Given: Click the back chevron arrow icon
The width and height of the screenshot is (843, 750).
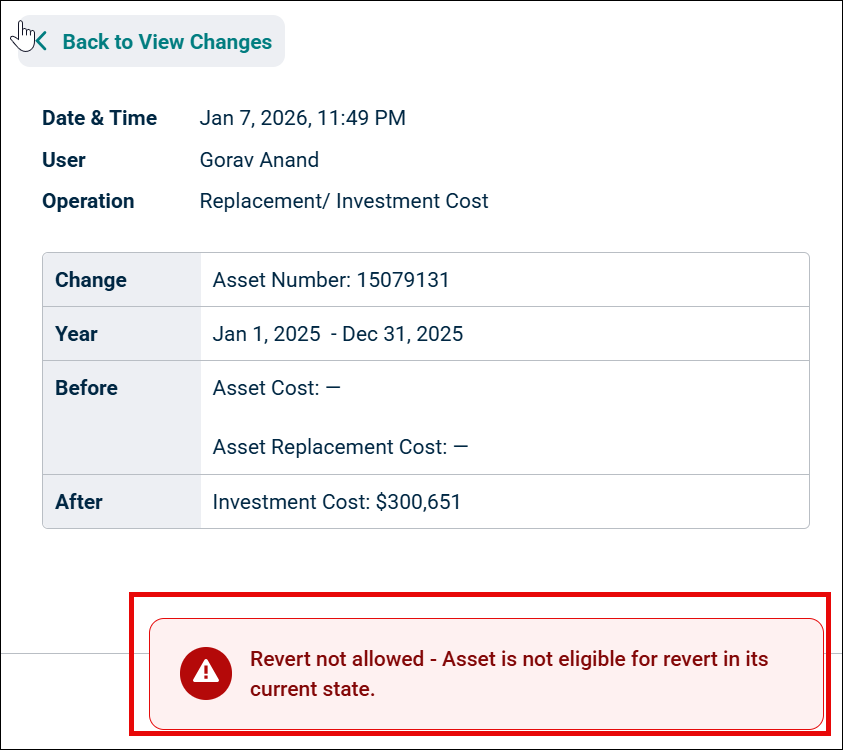Looking at the screenshot, I should coord(41,41).
